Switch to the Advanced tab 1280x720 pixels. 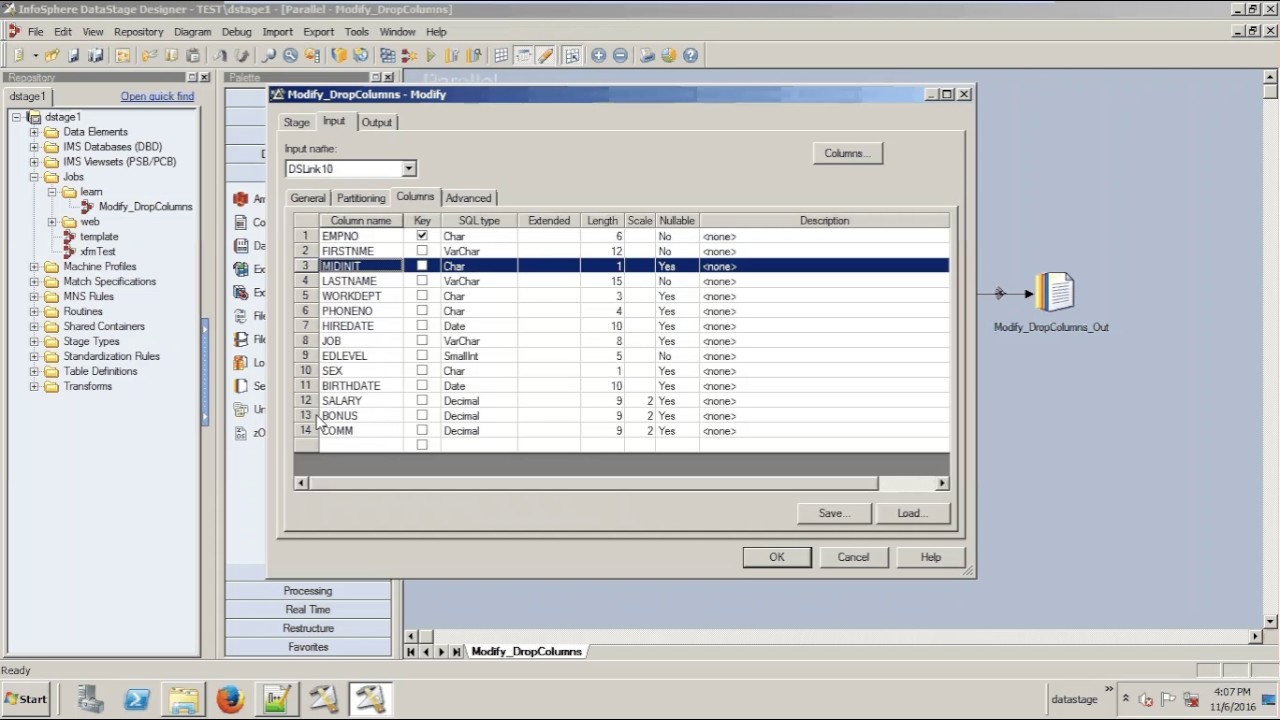(x=468, y=198)
